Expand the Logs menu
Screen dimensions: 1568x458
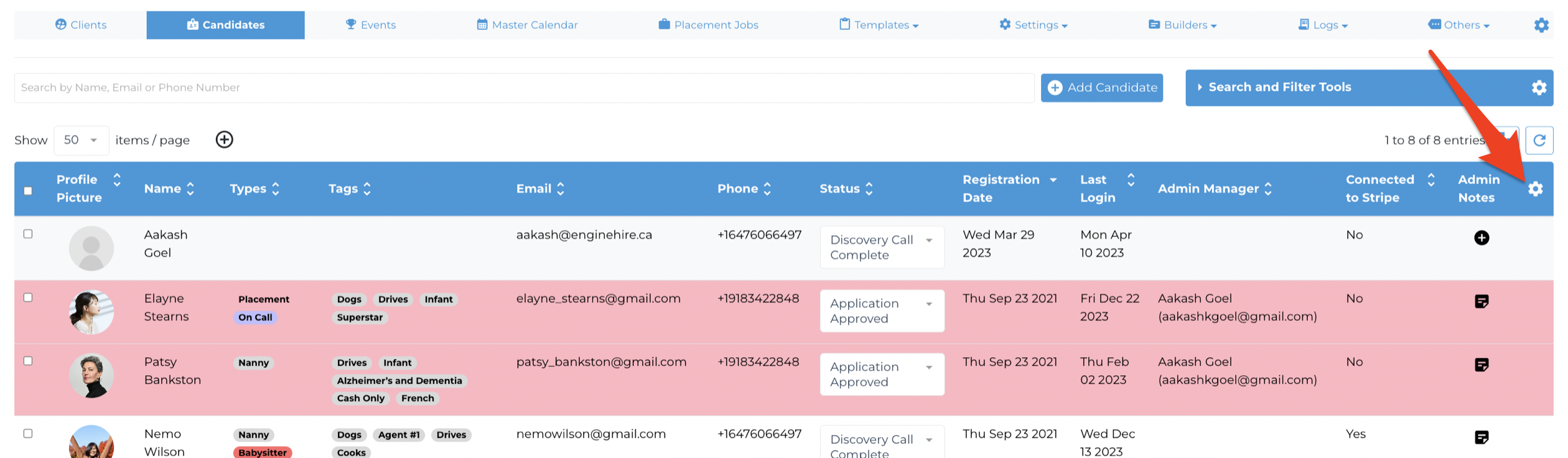point(1323,25)
